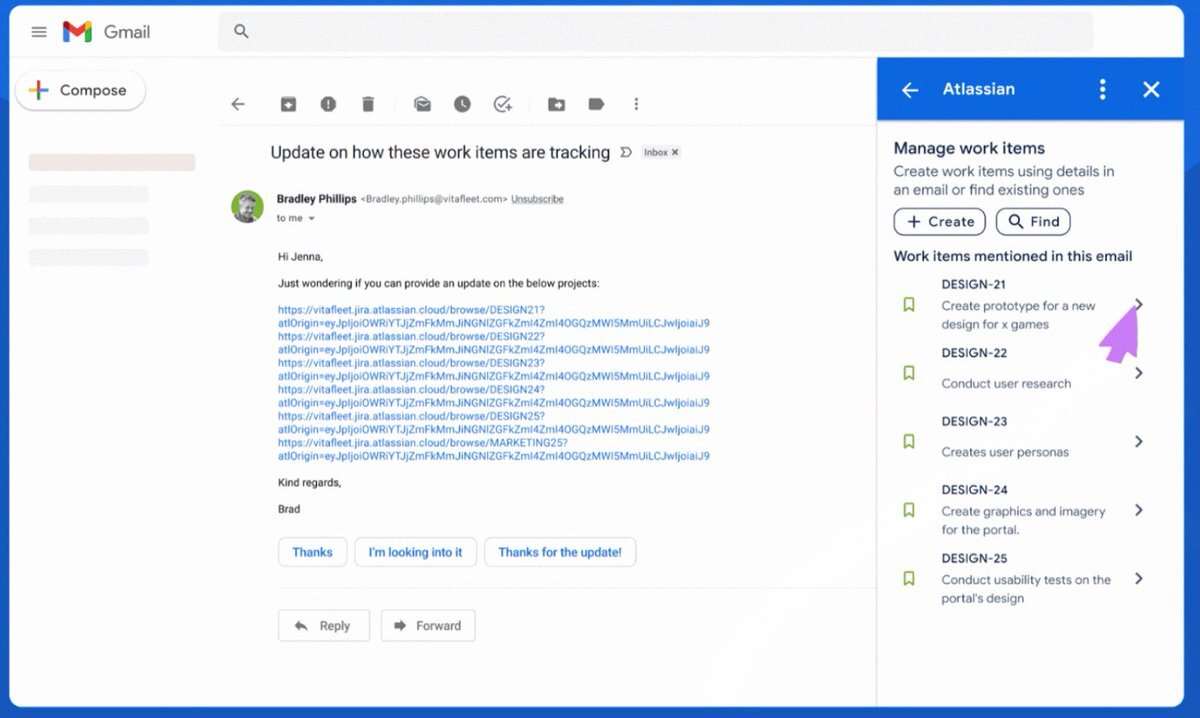Expand the 'to me' recipient details
This screenshot has width=1200, height=718.
point(311,219)
